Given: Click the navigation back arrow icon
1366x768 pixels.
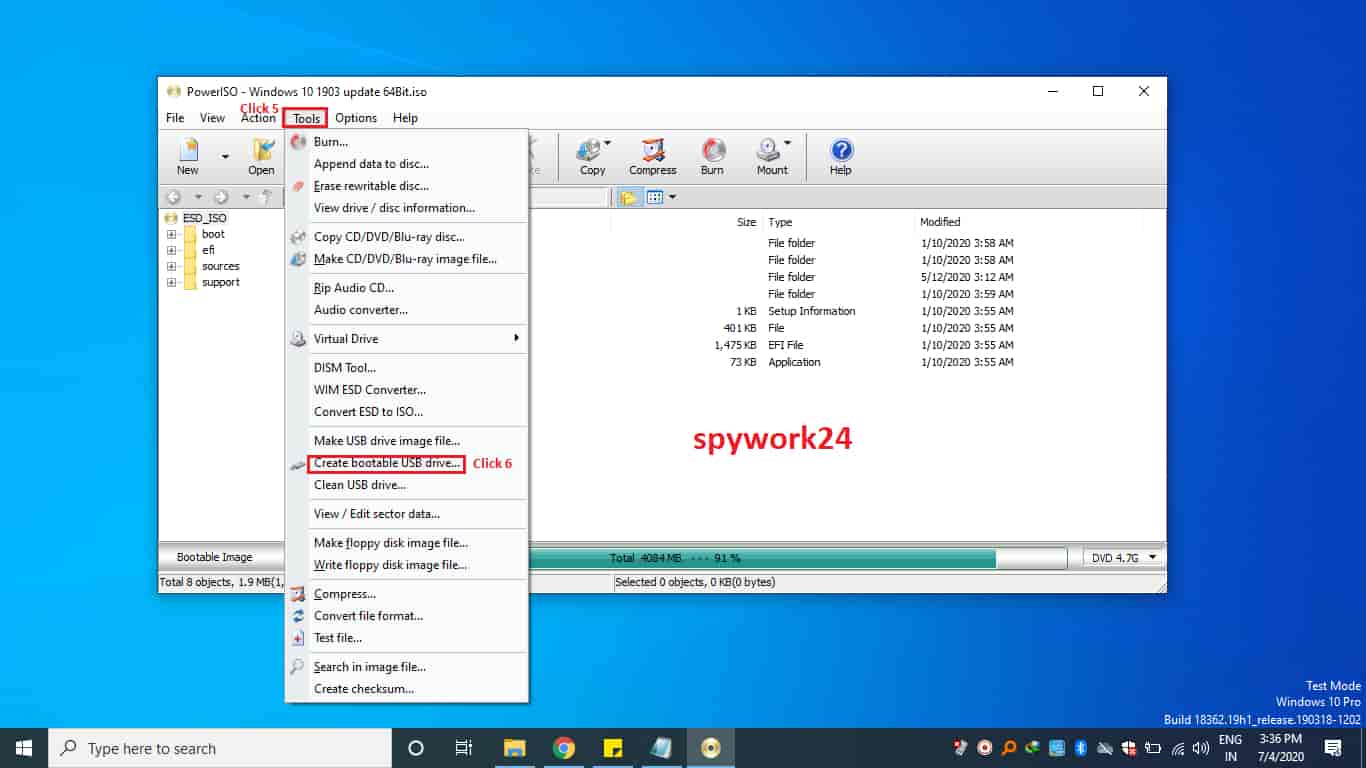Looking at the screenshot, I should [175, 197].
